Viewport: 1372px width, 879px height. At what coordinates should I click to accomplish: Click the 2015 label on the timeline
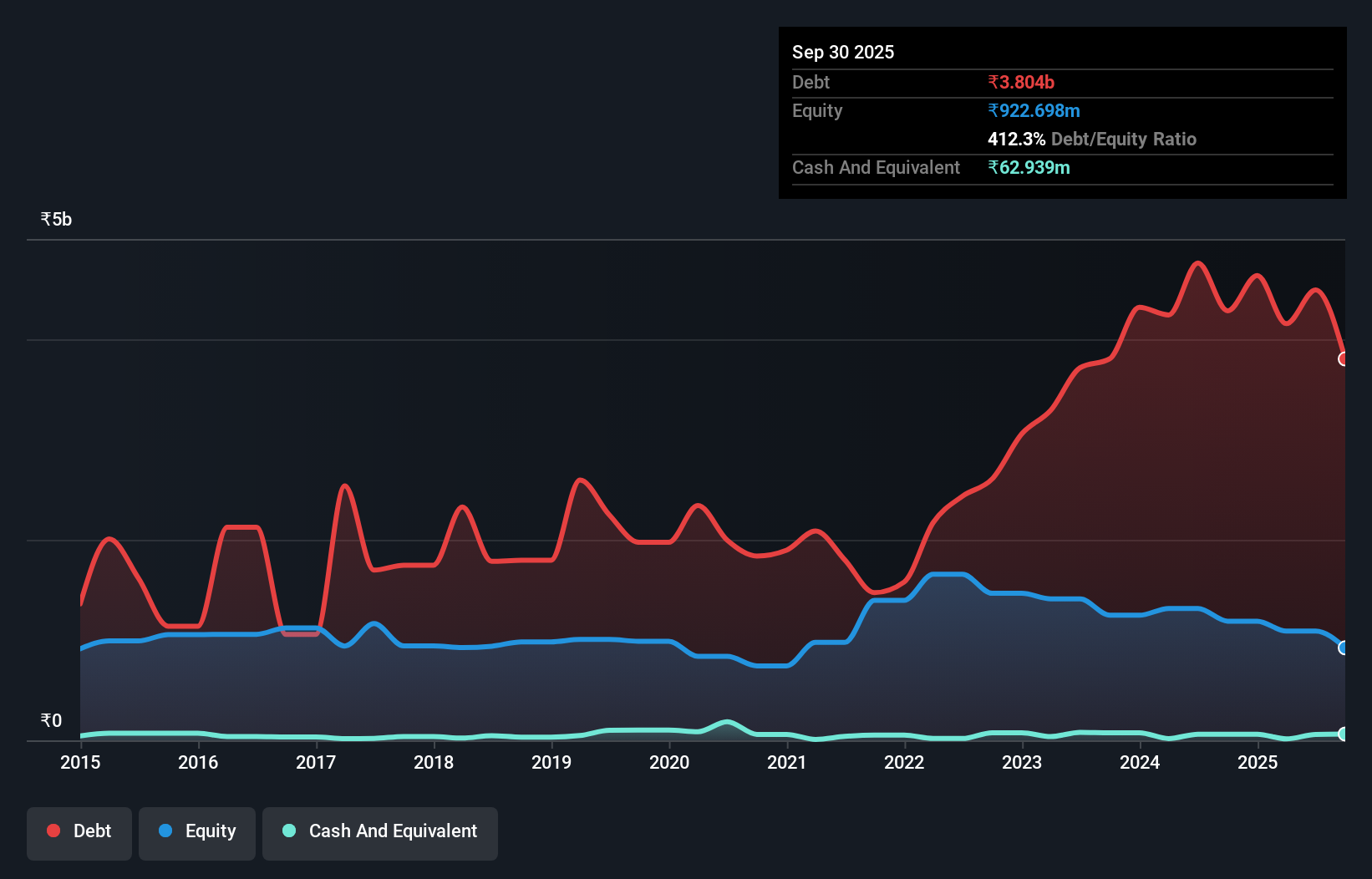[79, 763]
